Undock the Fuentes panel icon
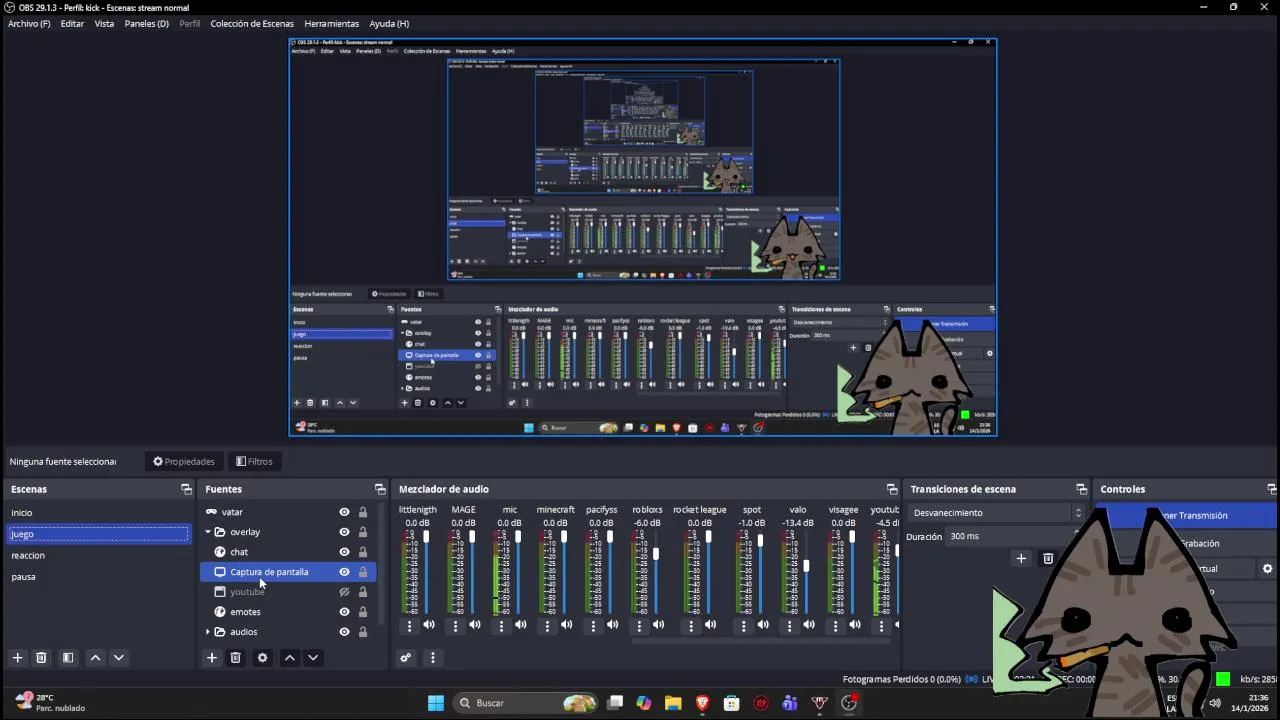This screenshot has width=1280, height=720. pyautogui.click(x=380, y=489)
